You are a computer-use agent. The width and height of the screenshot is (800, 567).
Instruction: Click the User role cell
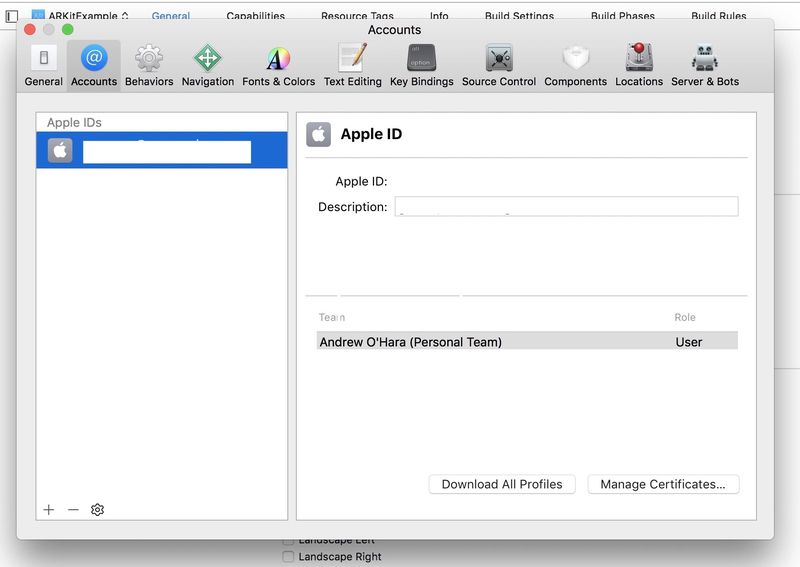pos(689,342)
